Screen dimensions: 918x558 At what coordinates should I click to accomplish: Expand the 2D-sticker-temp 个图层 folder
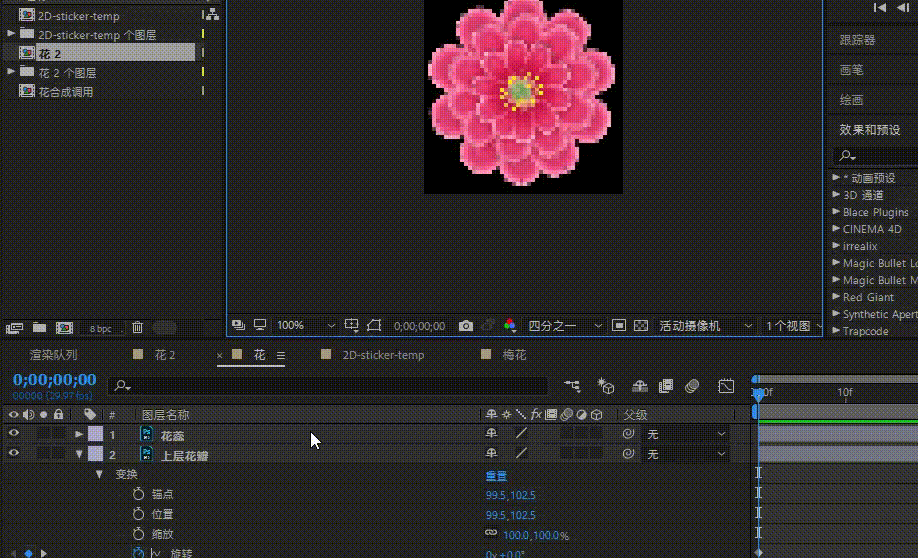[11, 34]
